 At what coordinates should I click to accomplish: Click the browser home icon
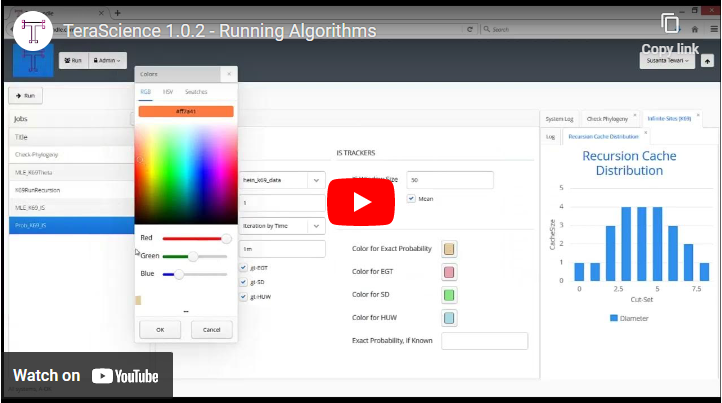(694, 29)
